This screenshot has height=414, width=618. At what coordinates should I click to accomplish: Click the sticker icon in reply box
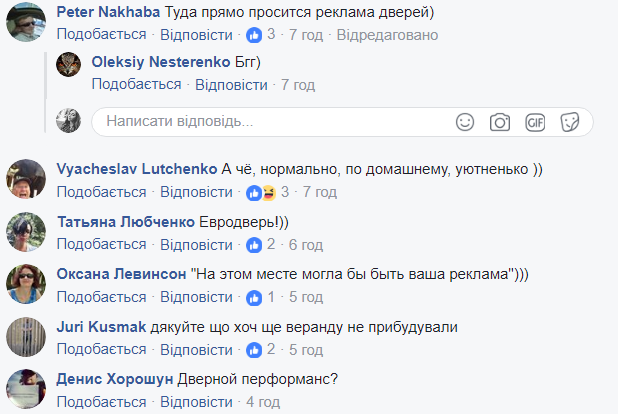pyautogui.click(x=570, y=122)
